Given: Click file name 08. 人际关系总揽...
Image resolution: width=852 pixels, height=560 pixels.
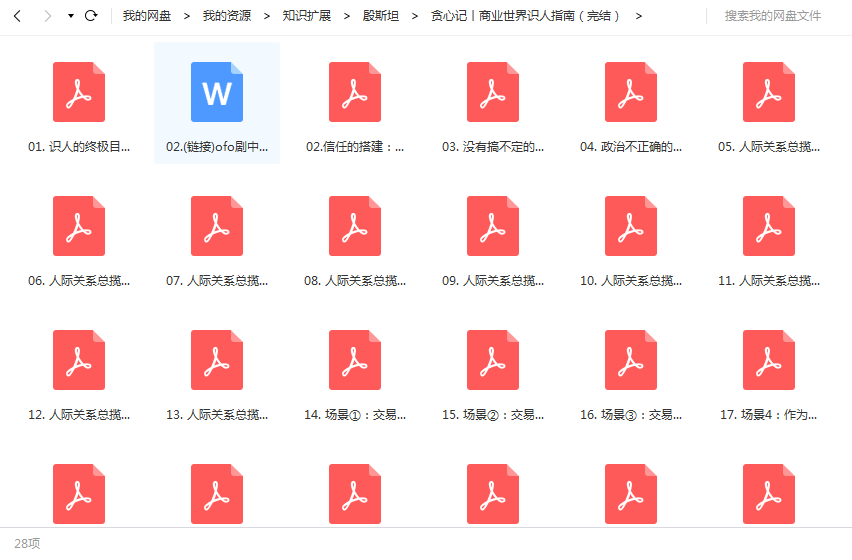Looking at the screenshot, I should [x=355, y=281].
